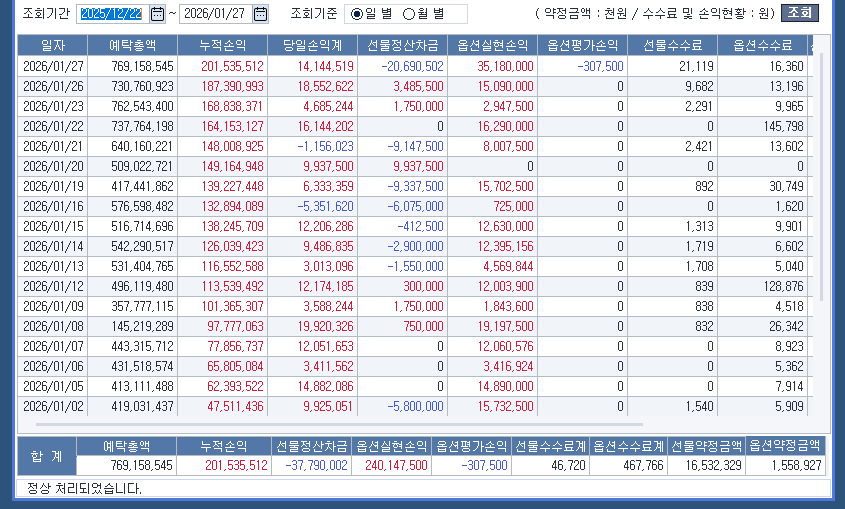Click the 합계 total 선물정산차금 -37,790,002

316,465
